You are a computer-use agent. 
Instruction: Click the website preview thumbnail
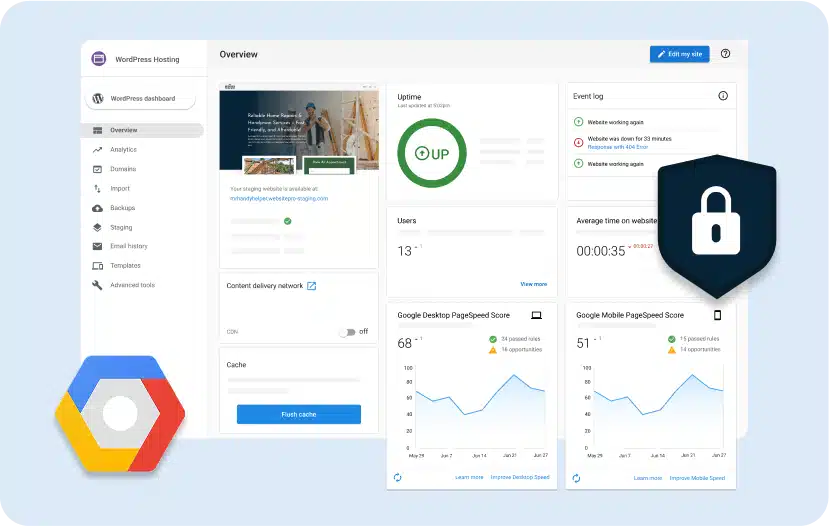[298, 133]
